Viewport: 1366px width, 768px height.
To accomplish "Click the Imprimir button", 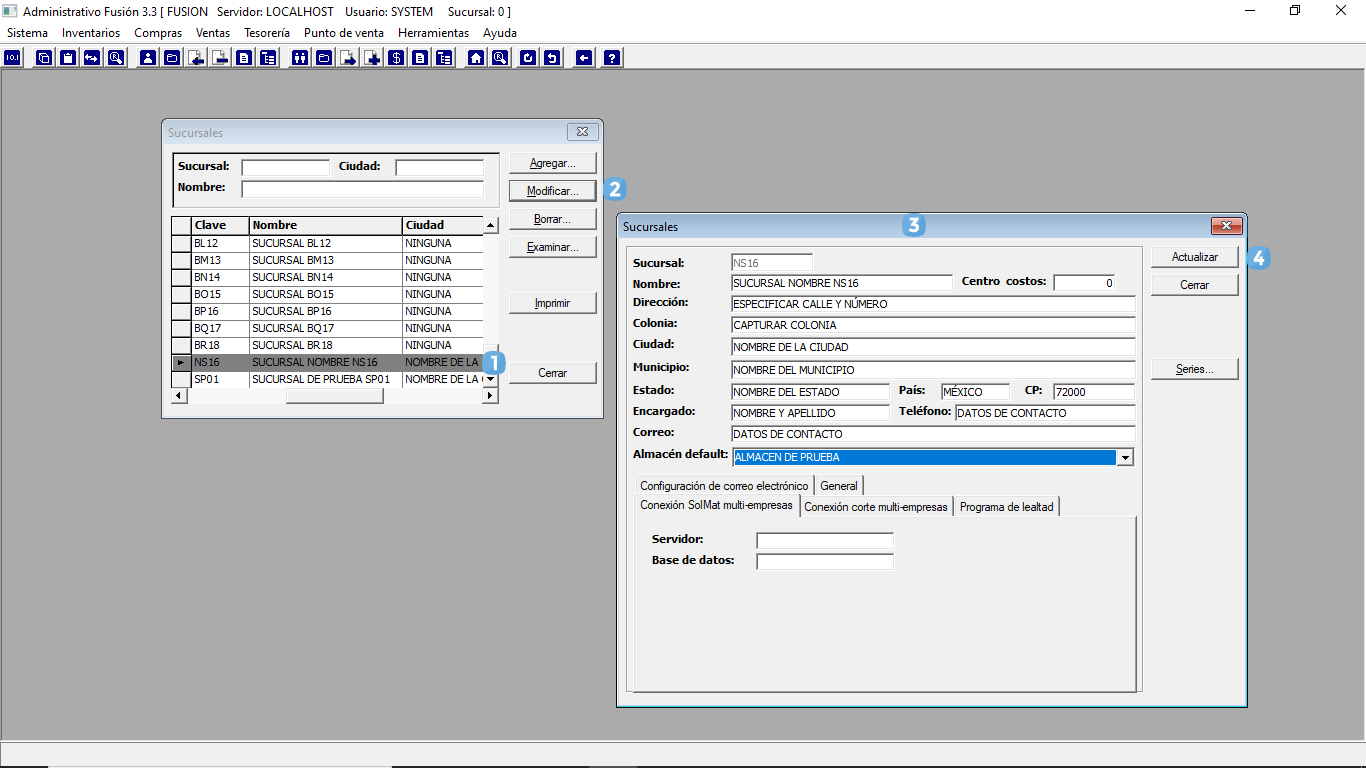I will [553, 303].
